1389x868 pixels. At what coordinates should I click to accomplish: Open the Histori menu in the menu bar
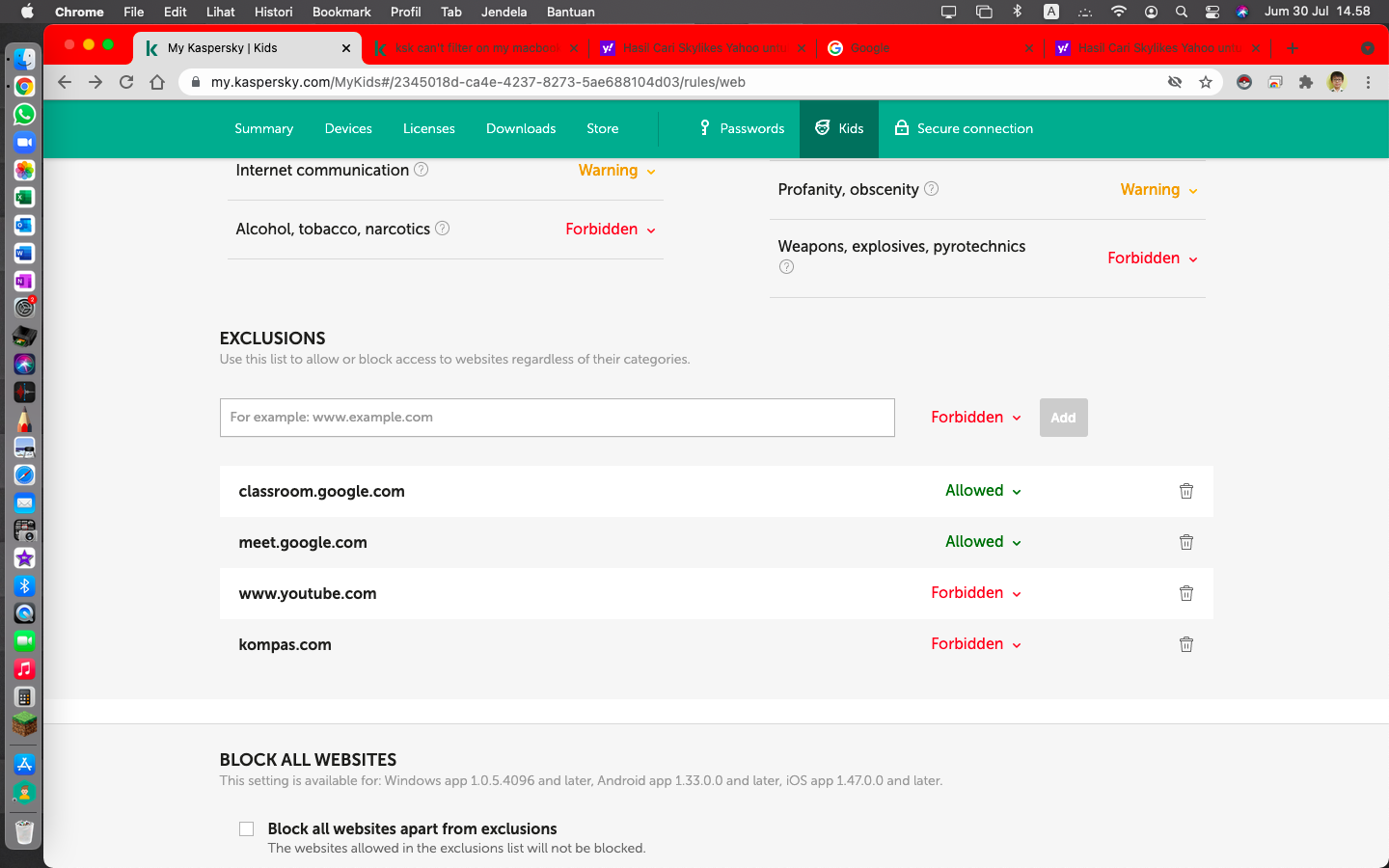[274, 12]
